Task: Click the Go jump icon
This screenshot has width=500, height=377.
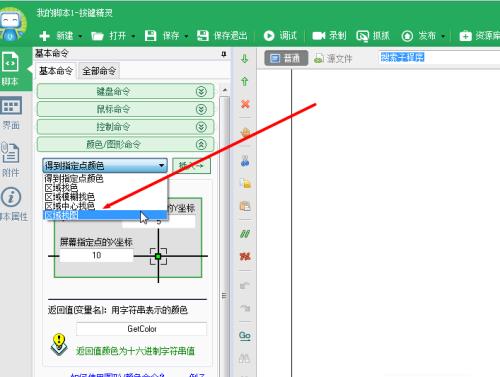Action: pyautogui.click(x=245, y=335)
